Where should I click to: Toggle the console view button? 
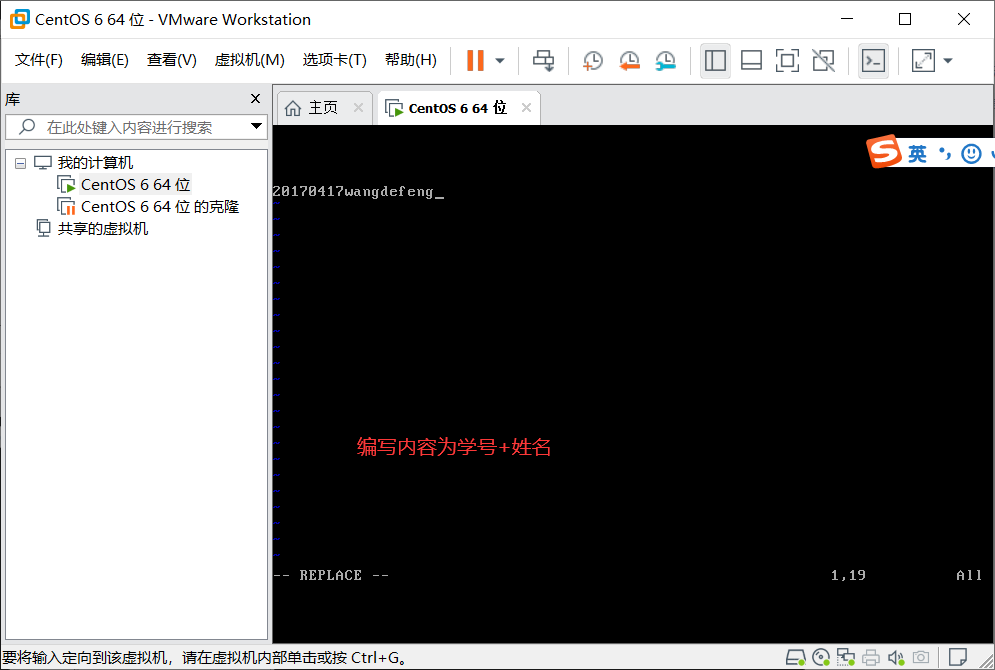(x=873, y=61)
